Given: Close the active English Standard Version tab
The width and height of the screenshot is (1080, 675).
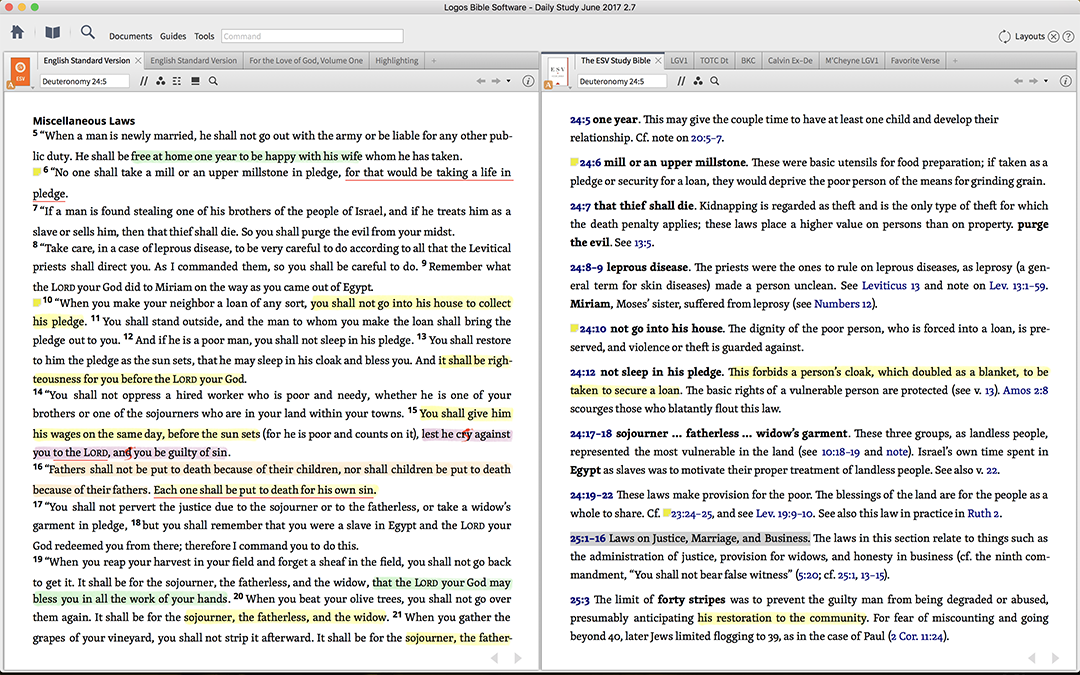Looking at the screenshot, I should (138, 61).
